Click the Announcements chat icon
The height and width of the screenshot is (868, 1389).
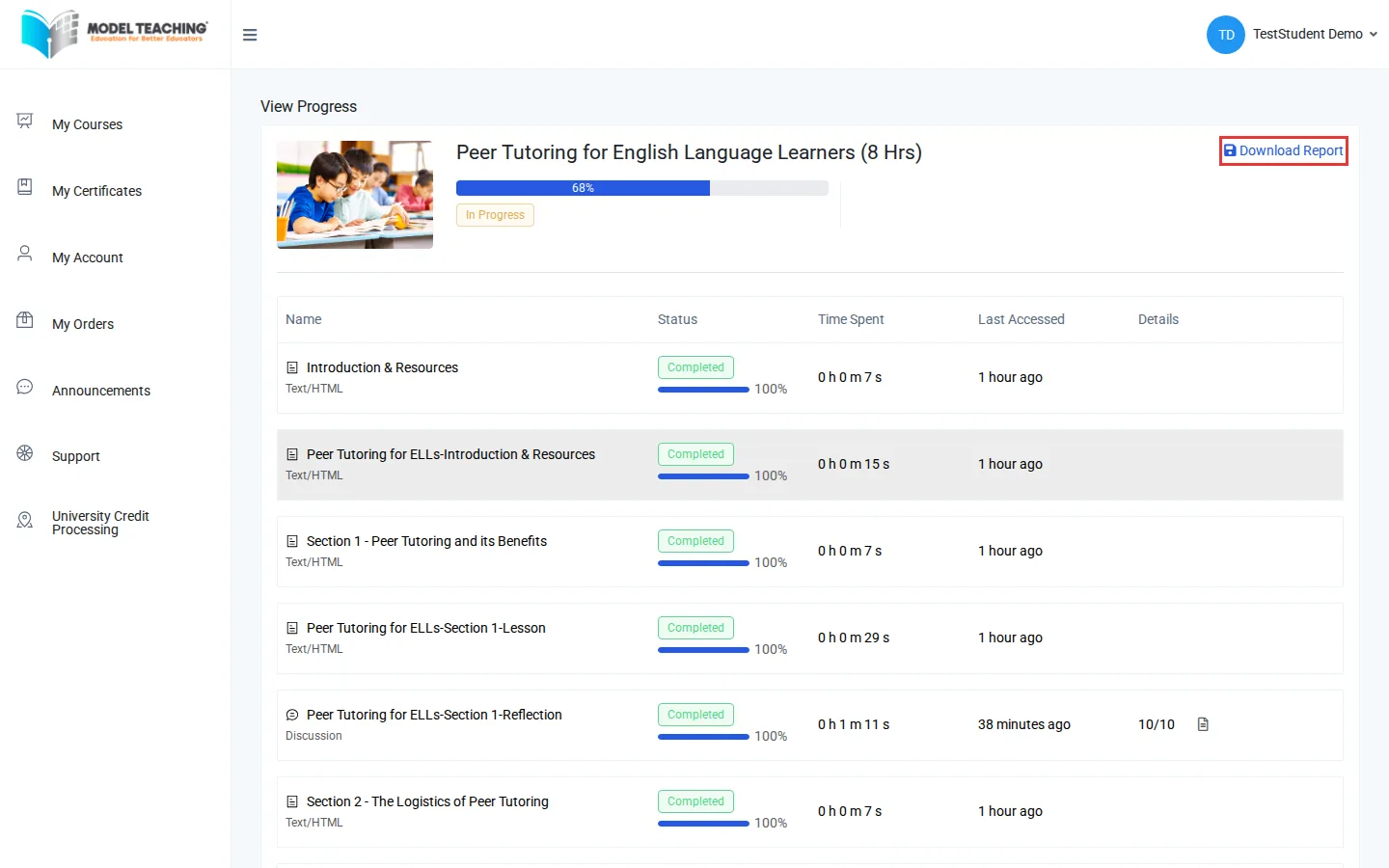(25, 387)
